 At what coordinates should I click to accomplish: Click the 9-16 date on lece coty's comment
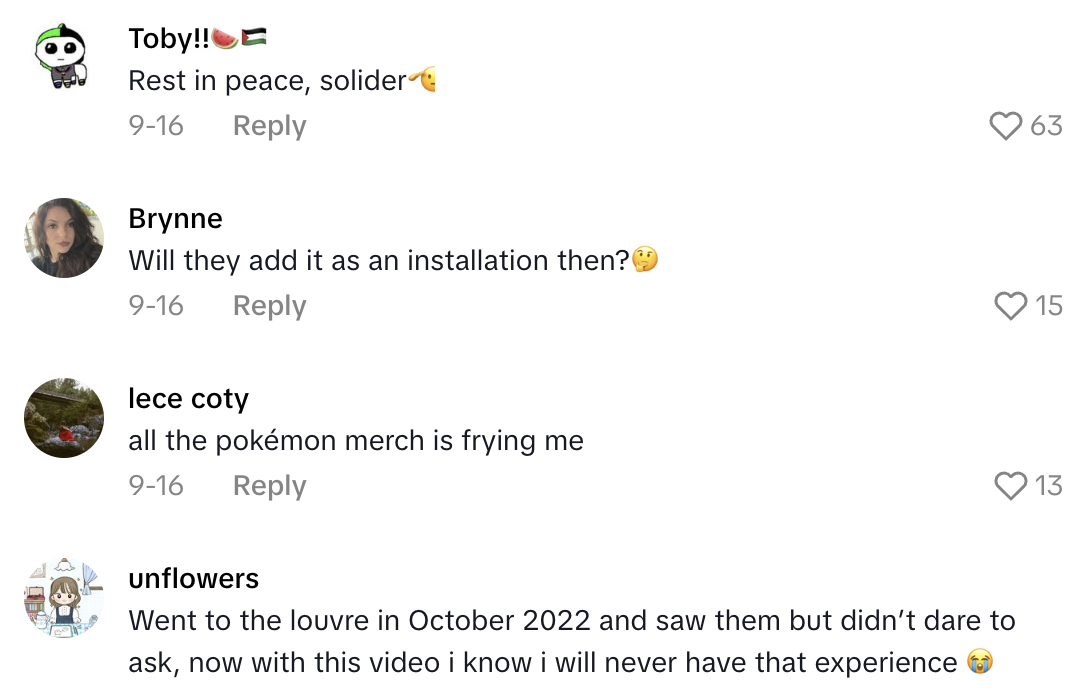(156, 485)
